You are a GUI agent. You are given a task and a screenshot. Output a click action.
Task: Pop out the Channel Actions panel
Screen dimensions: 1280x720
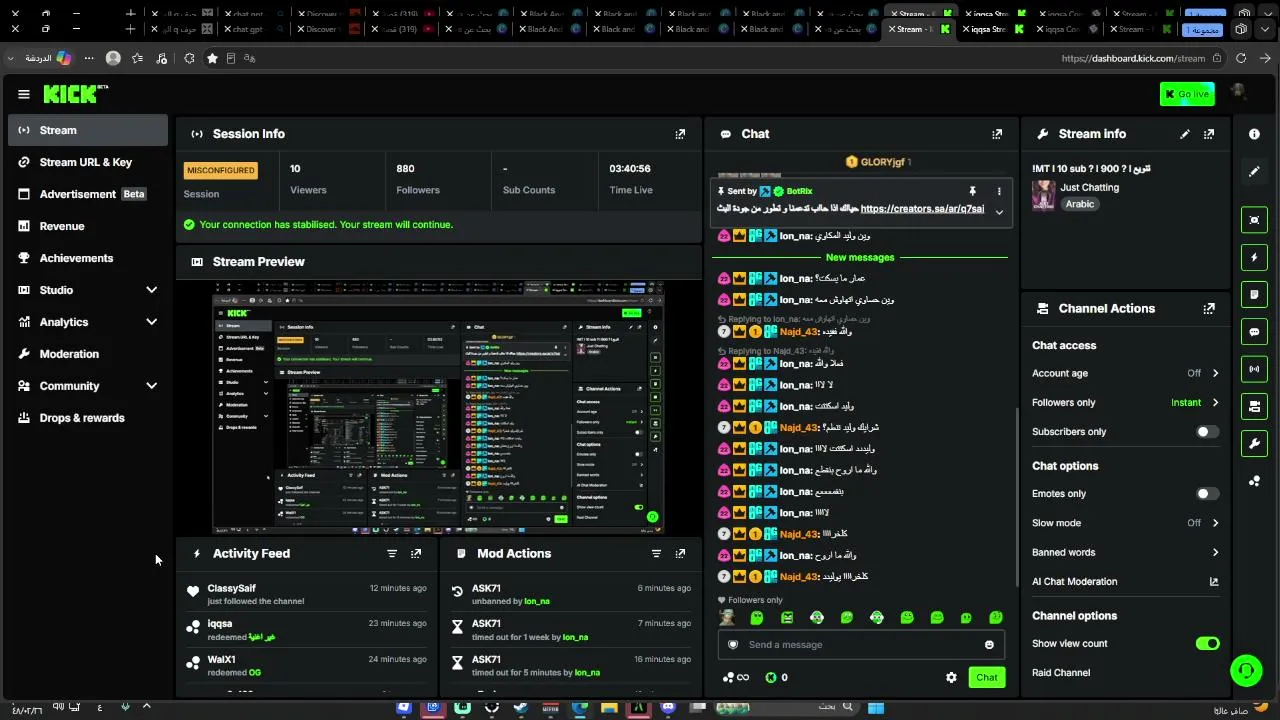[x=1209, y=309]
